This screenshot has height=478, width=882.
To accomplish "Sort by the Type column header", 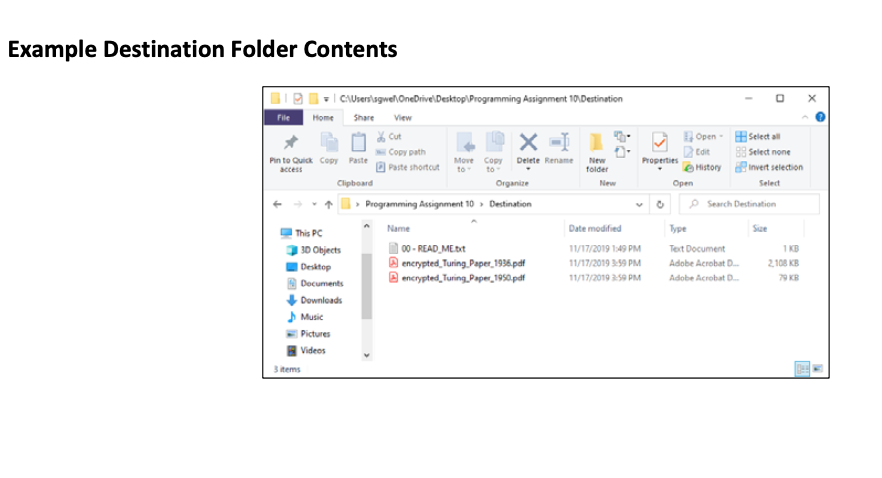I will [678, 228].
